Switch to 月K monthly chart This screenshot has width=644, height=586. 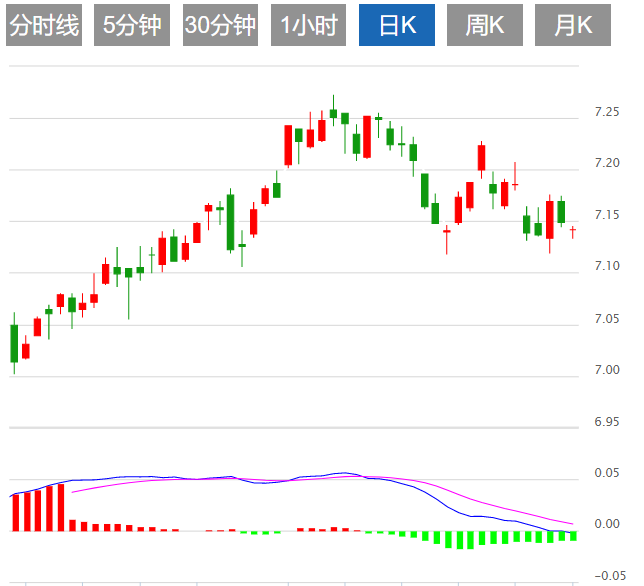pos(573,25)
